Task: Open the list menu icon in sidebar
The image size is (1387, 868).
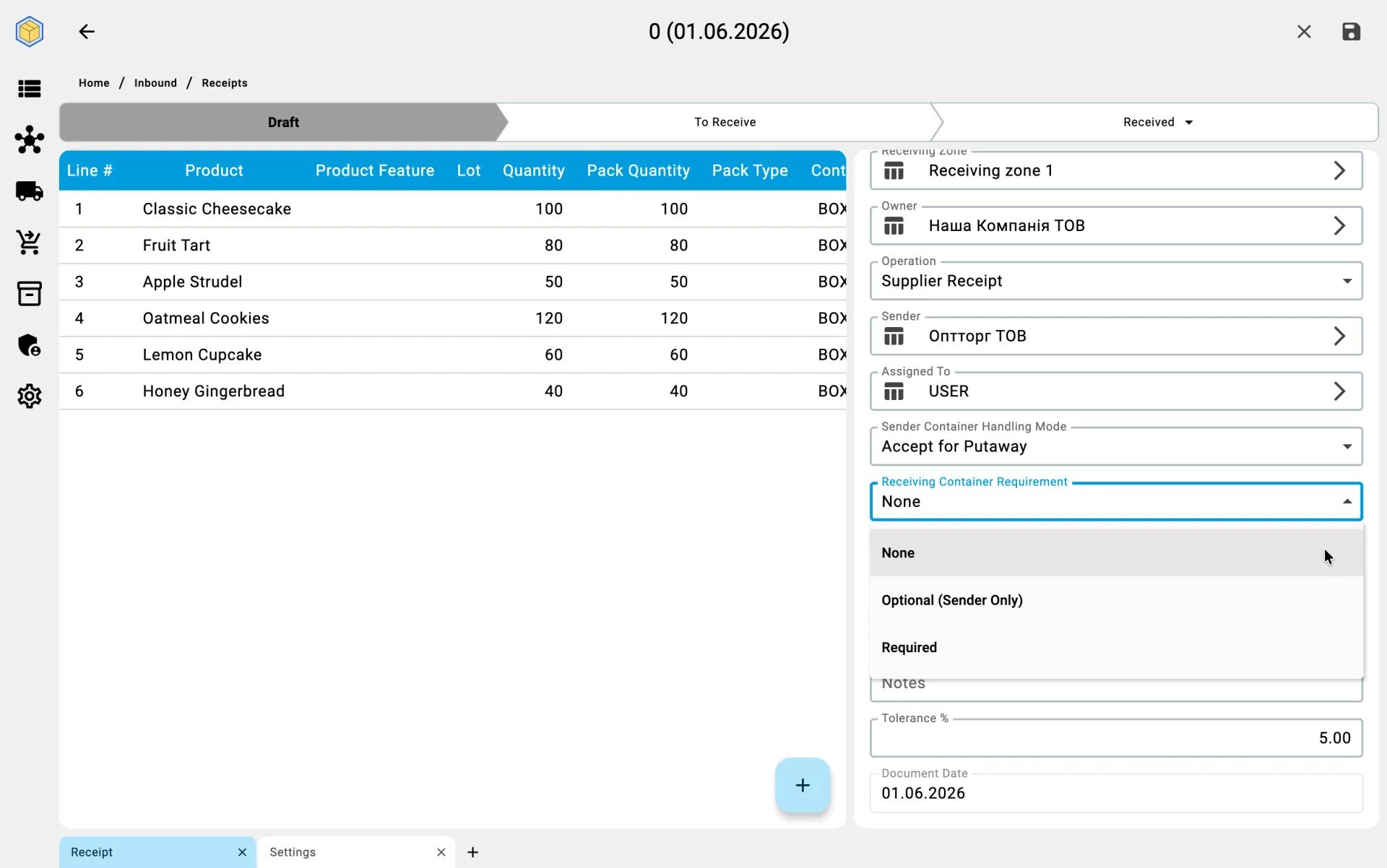Action: (x=30, y=89)
